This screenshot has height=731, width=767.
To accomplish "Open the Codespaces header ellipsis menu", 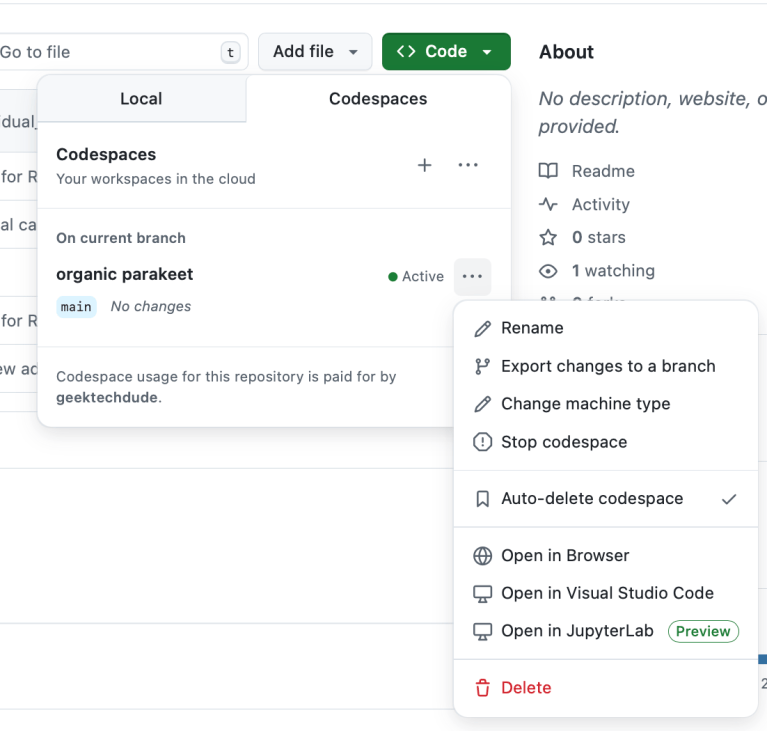I will coord(468,165).
